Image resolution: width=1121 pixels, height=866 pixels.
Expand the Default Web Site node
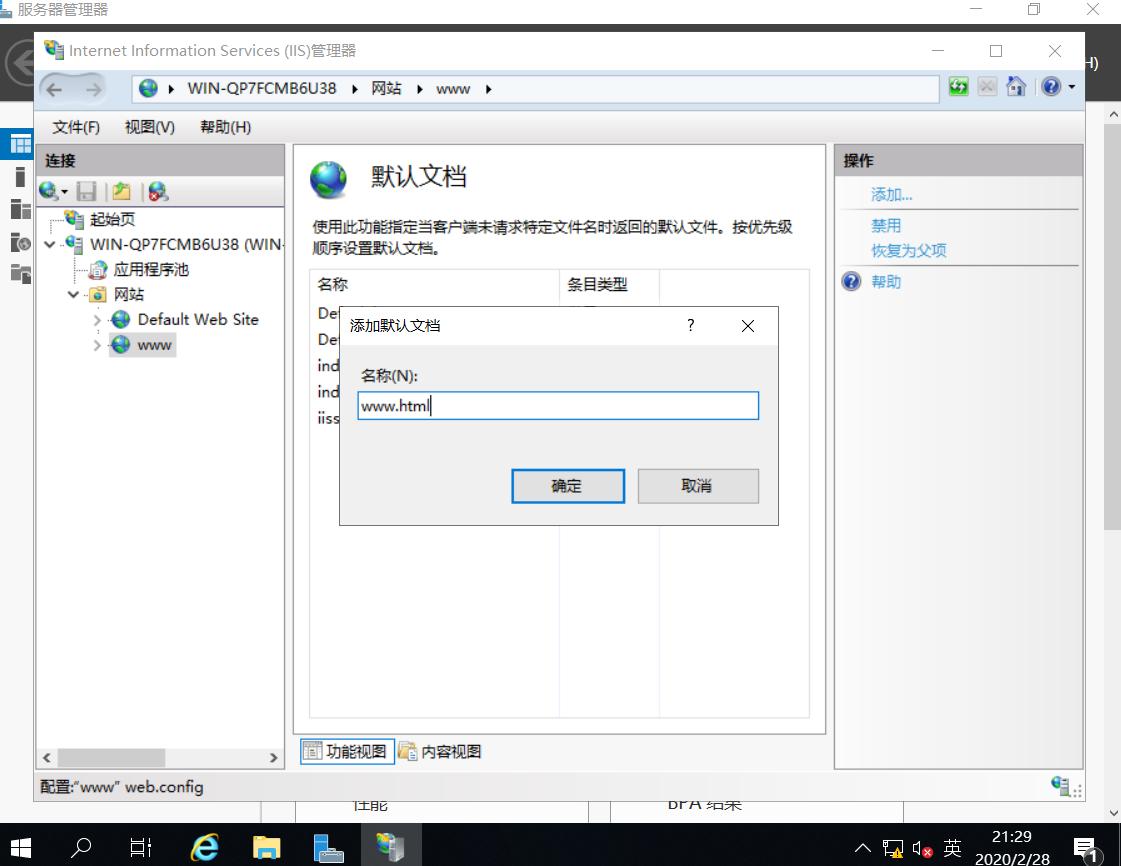click(x=97, y=319)
